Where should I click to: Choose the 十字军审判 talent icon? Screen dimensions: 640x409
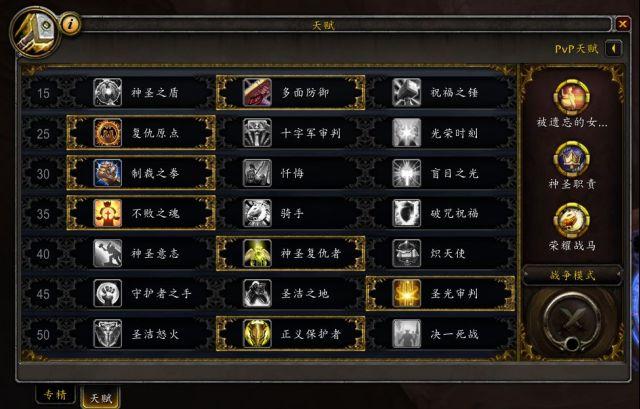tap(257, 133)
